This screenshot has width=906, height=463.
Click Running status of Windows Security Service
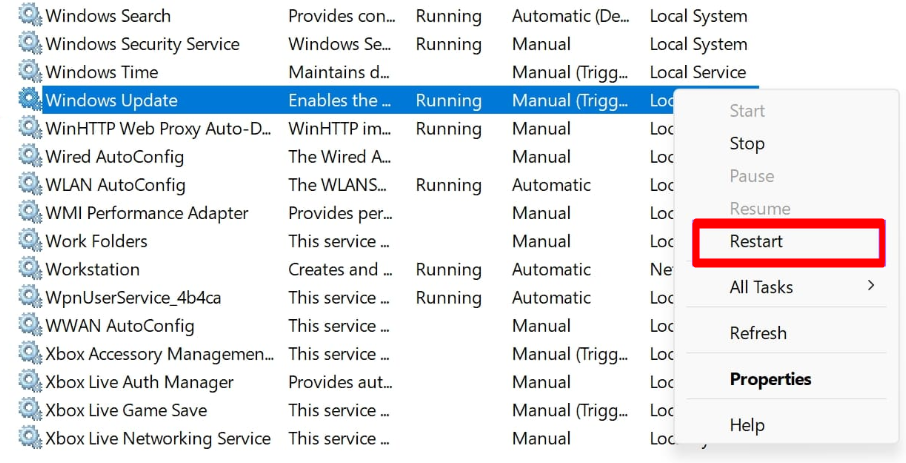tap(448, 44)
